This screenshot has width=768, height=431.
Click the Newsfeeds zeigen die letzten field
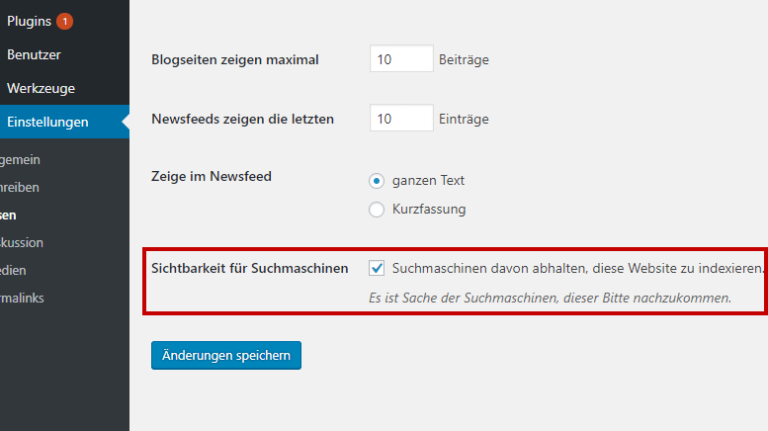click(x=402, y=118)
